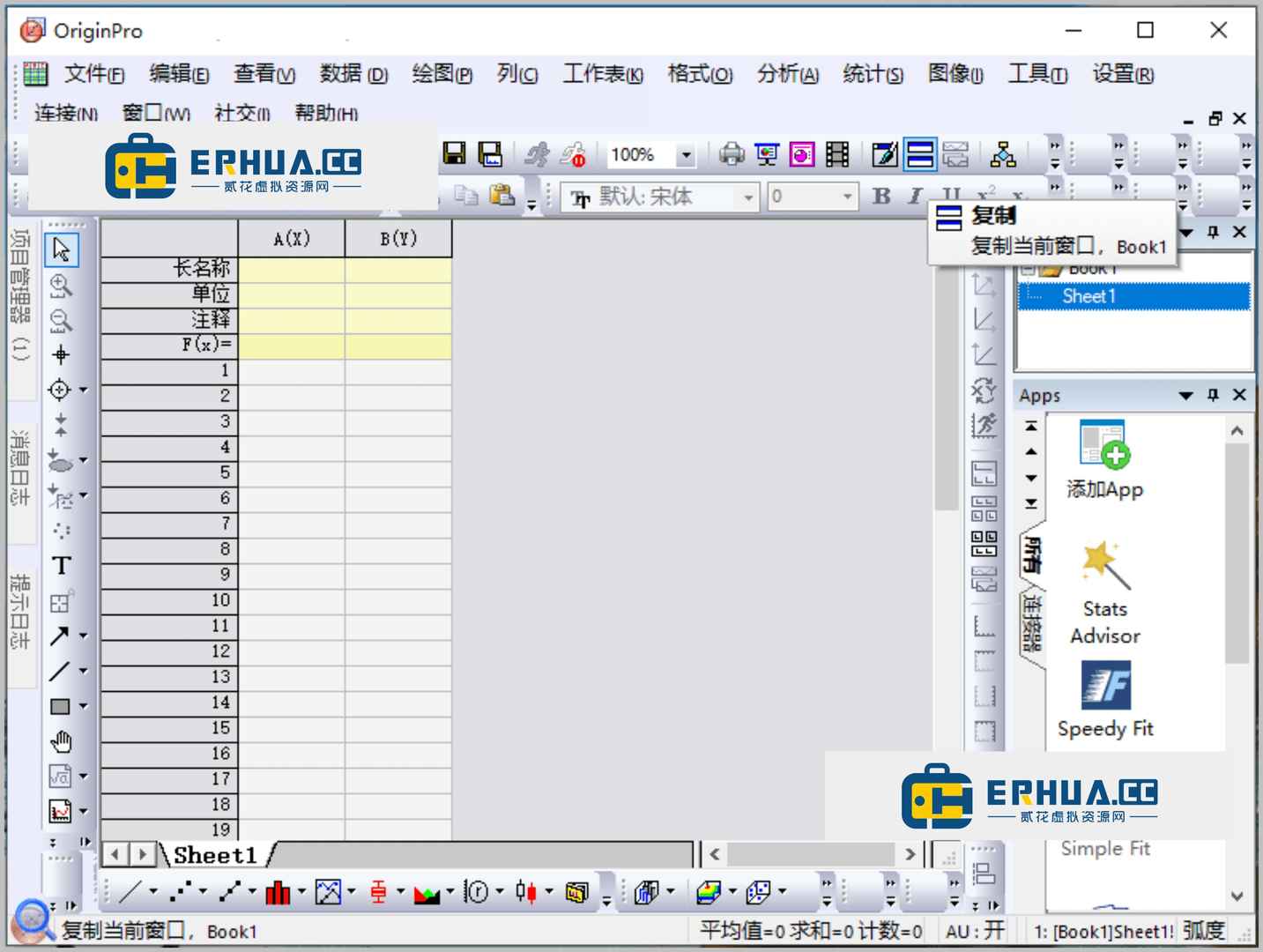The image size is (1263, 952).
Task: Click the Paste clipboard icon
Action: tap(501, 195)
